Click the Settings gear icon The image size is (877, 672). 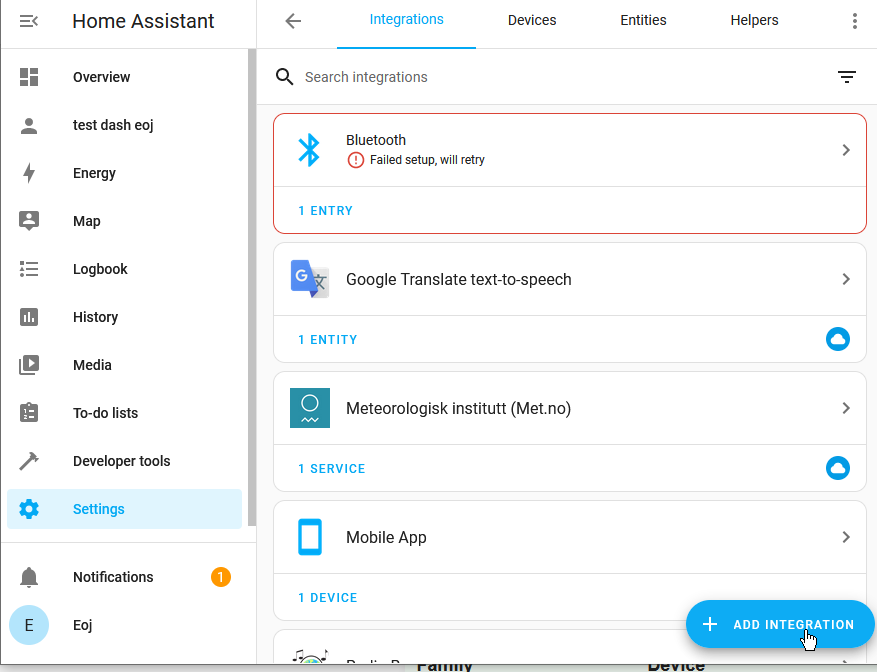pos(29,509)
